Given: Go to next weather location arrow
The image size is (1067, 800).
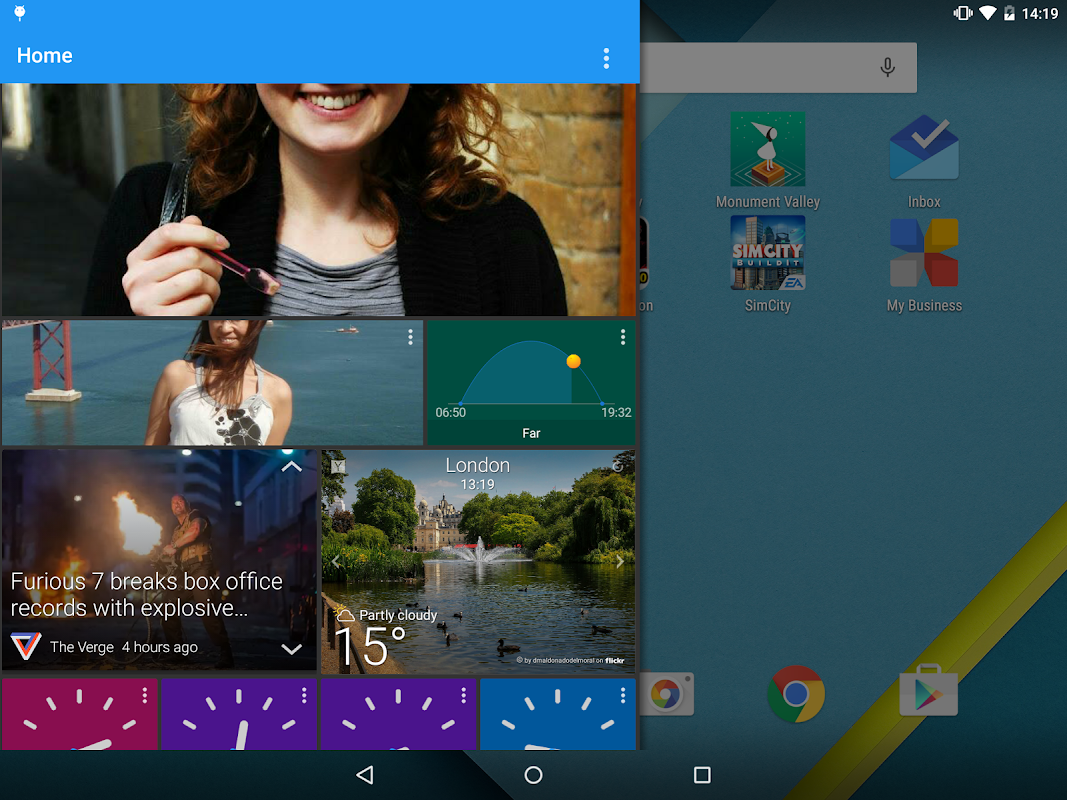Looking at the screenshot, I should point(620,561).
